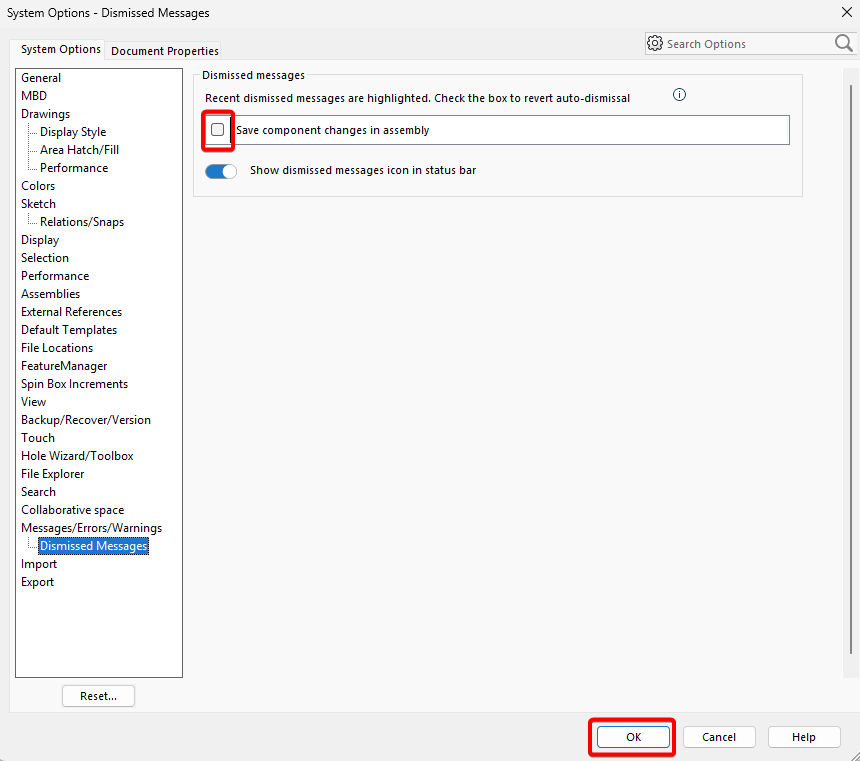Click the Save component changes in assembly text
This screenshot has height=761, width=860.
(333, 130)
